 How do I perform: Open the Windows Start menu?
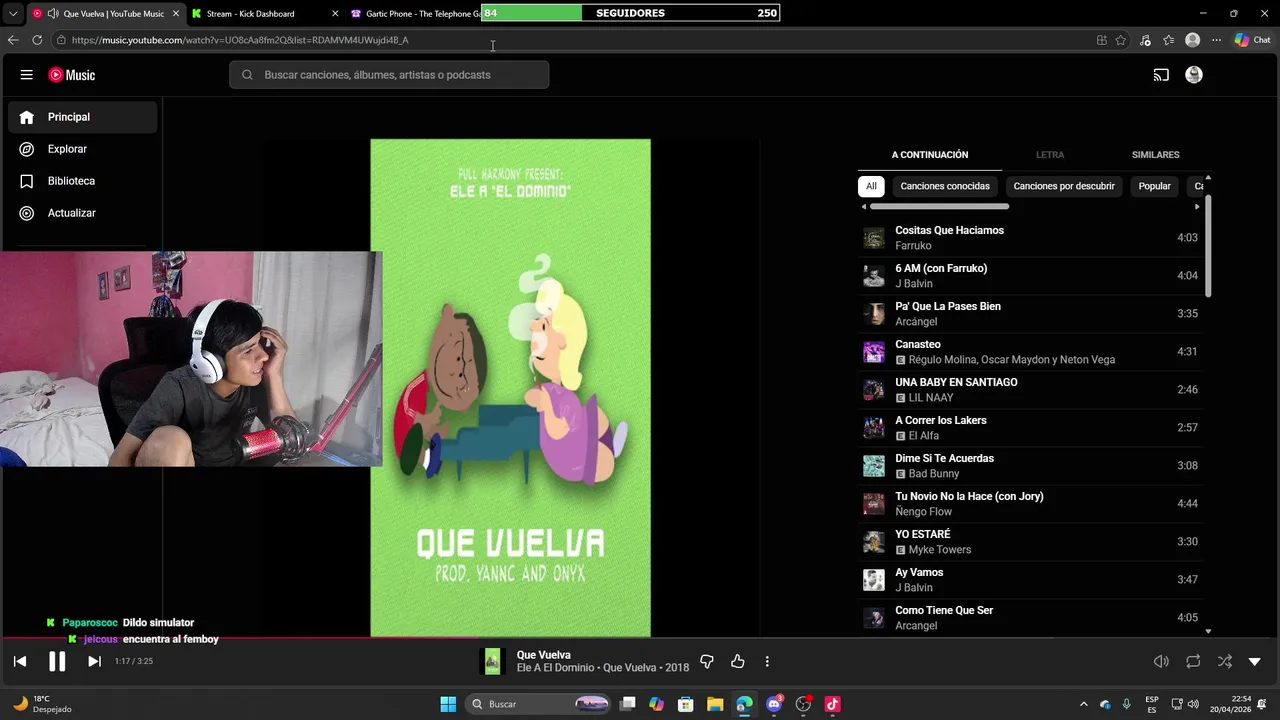pyautogui.click(x=448, y=704)
